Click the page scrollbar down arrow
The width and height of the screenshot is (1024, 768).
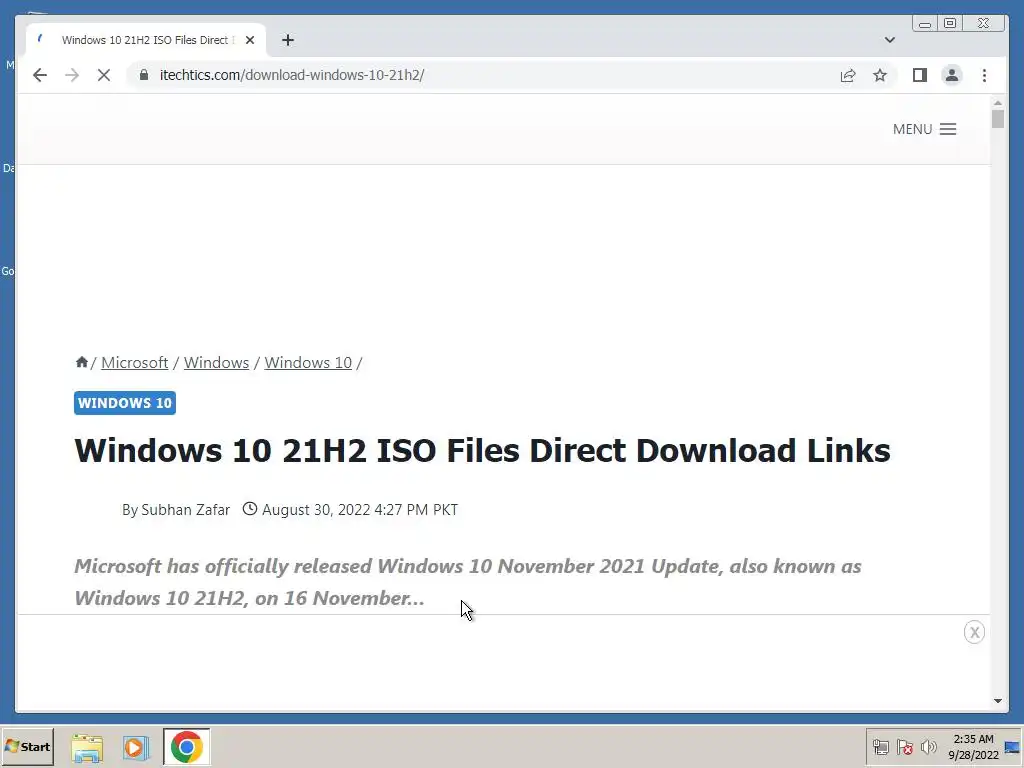(997, 701)
